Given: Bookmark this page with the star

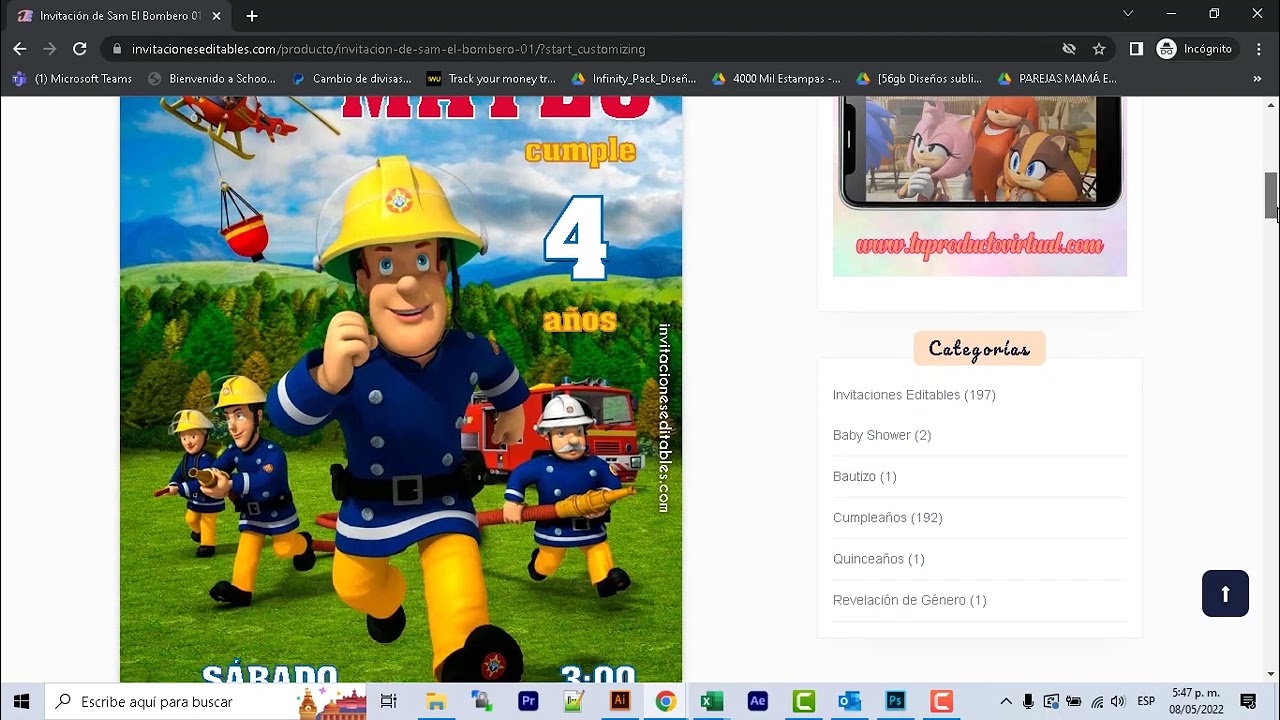Looking at the screenshot, I should pyautogui.click(x=1099, y=49).
